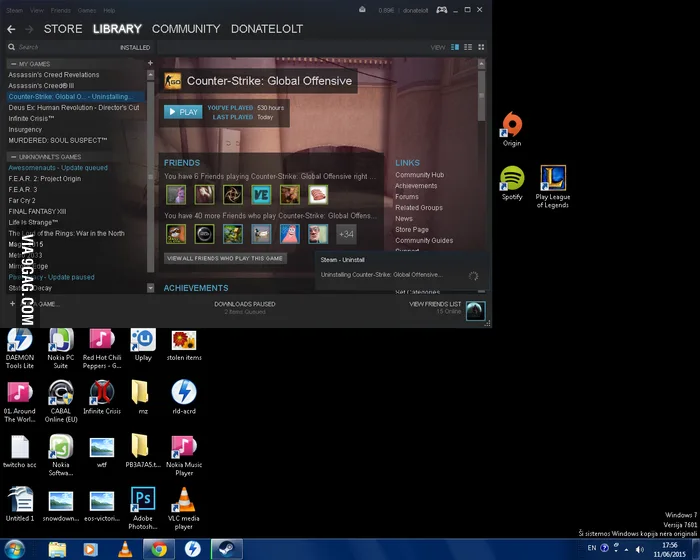Image resolution: width=700 pixels, height=560 pixels.
Task: Click View All Friends Who Play This Game
Action: click(225, 258)
